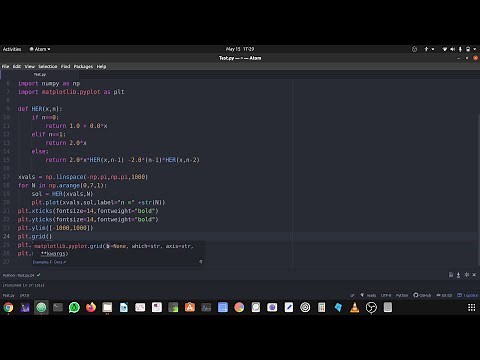The width and height of the screenshot is (480, 360).
Task: Open the Find menu
Action: point(65,66)
